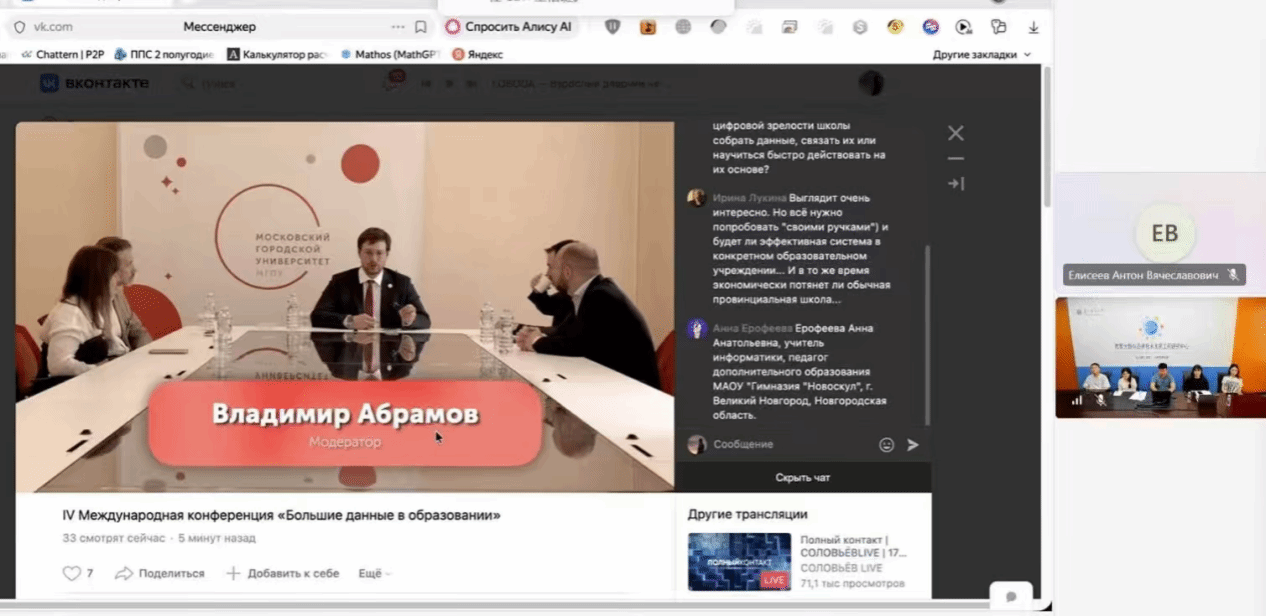This screenshot has height=616, width=1266.
Task: Expand the Ещё dropdown below the video
Action: (374, 574)
